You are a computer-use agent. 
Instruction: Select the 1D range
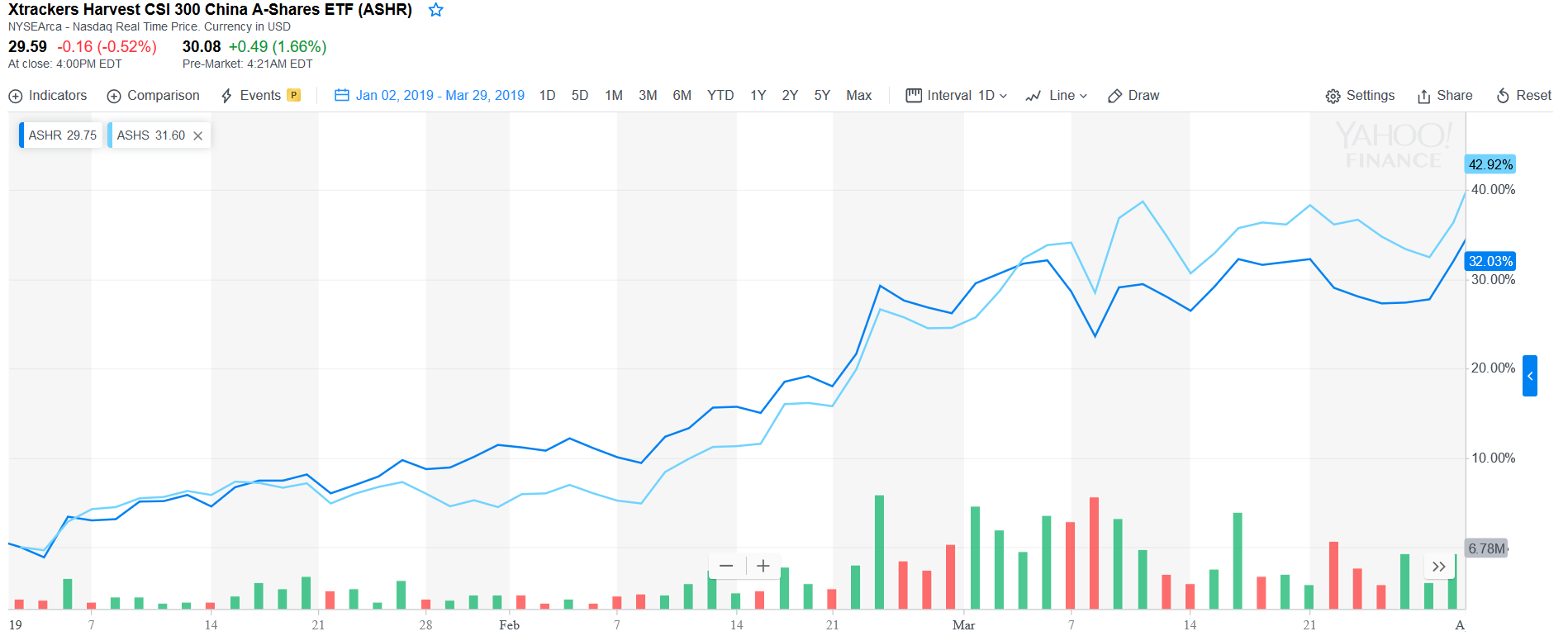(547, 96)
